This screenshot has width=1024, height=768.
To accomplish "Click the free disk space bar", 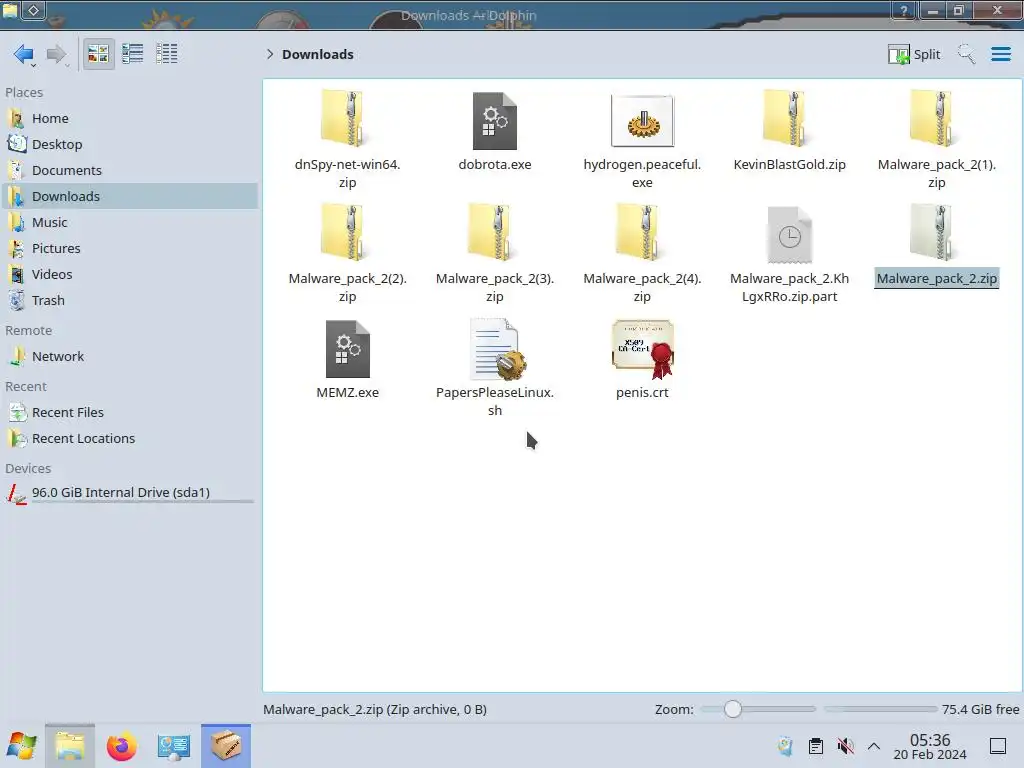I will [880, 709].
